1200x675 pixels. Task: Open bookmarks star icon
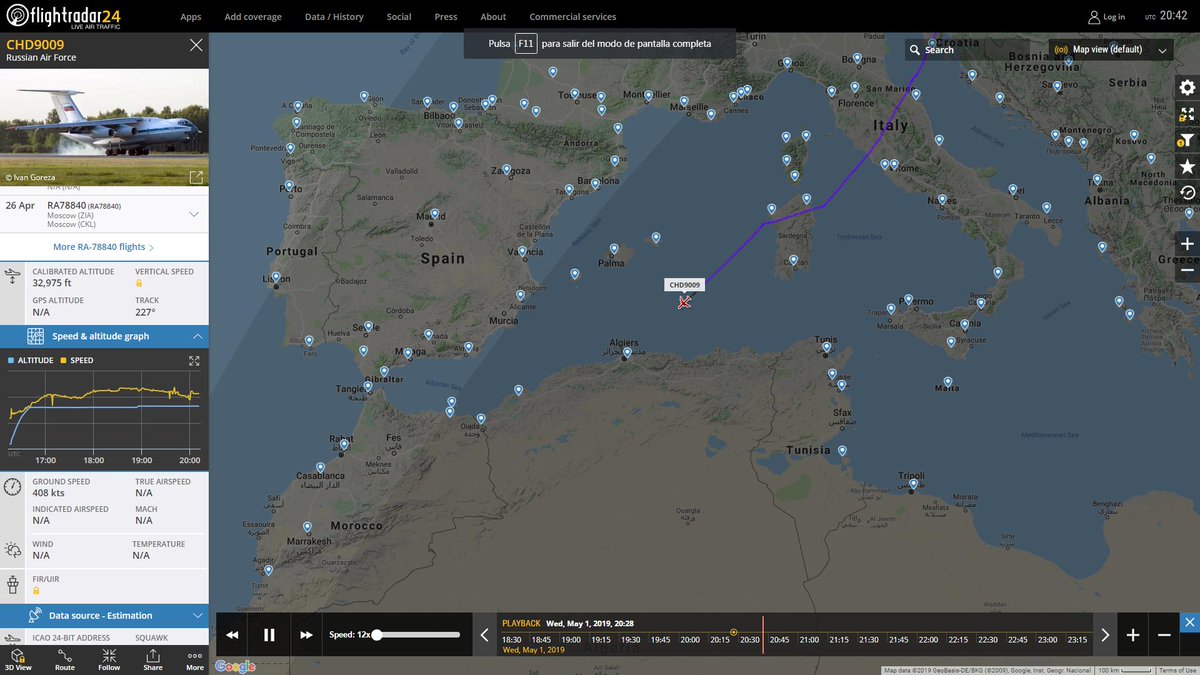tap(1187, 167)
